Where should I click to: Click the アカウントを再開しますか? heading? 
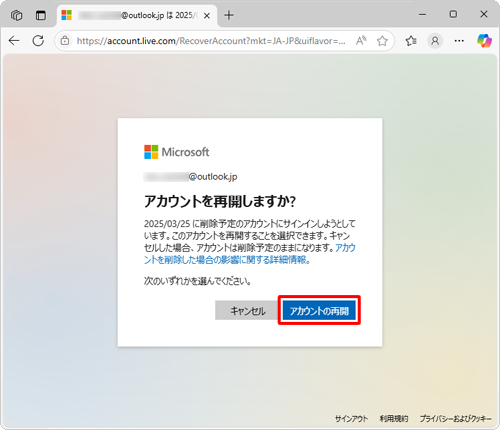click(220, 201)
